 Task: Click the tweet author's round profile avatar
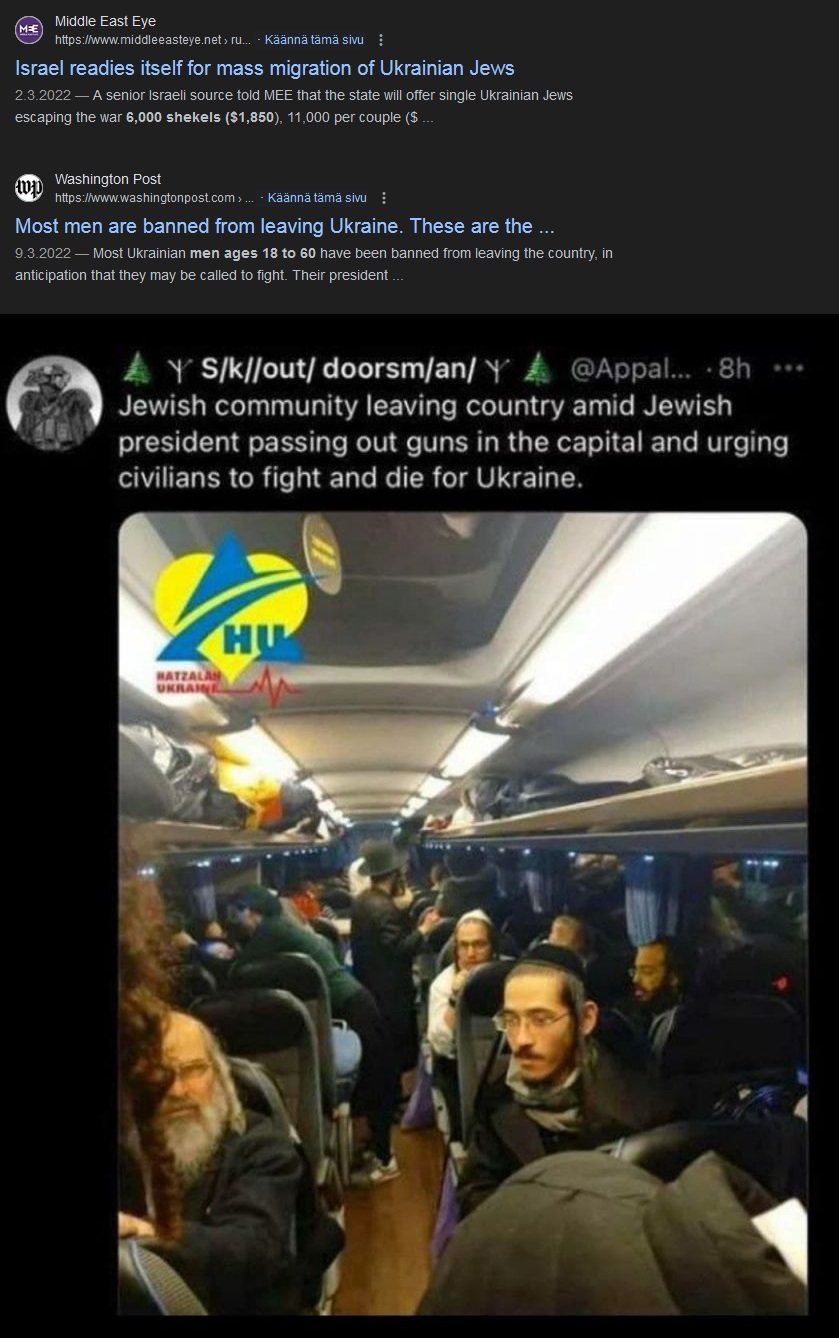[54, 403]
